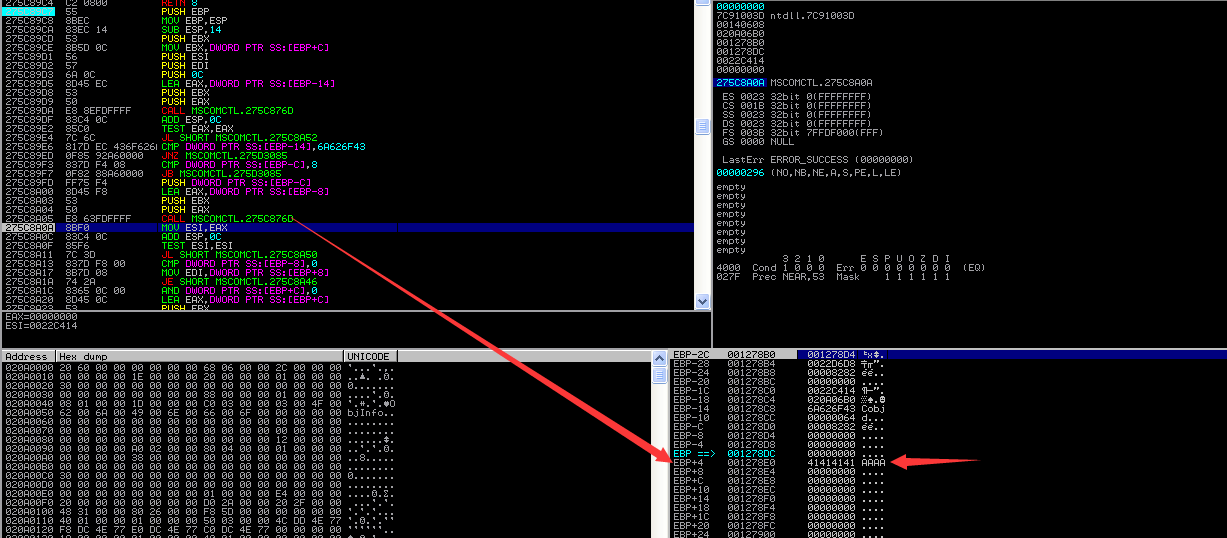This screenshot has height=538, width=1227.
Task: Click the Address column header in dump
Action: pos(27,356)
